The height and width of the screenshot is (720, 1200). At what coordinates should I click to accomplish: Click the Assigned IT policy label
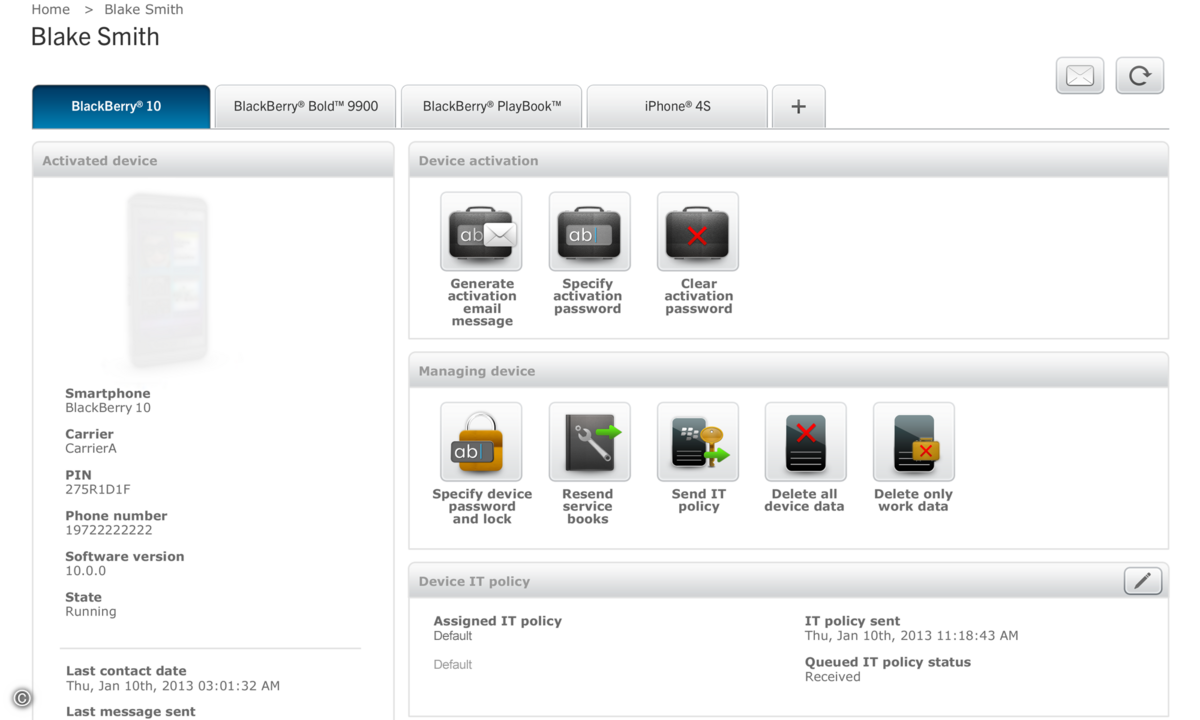coord(498,621)
